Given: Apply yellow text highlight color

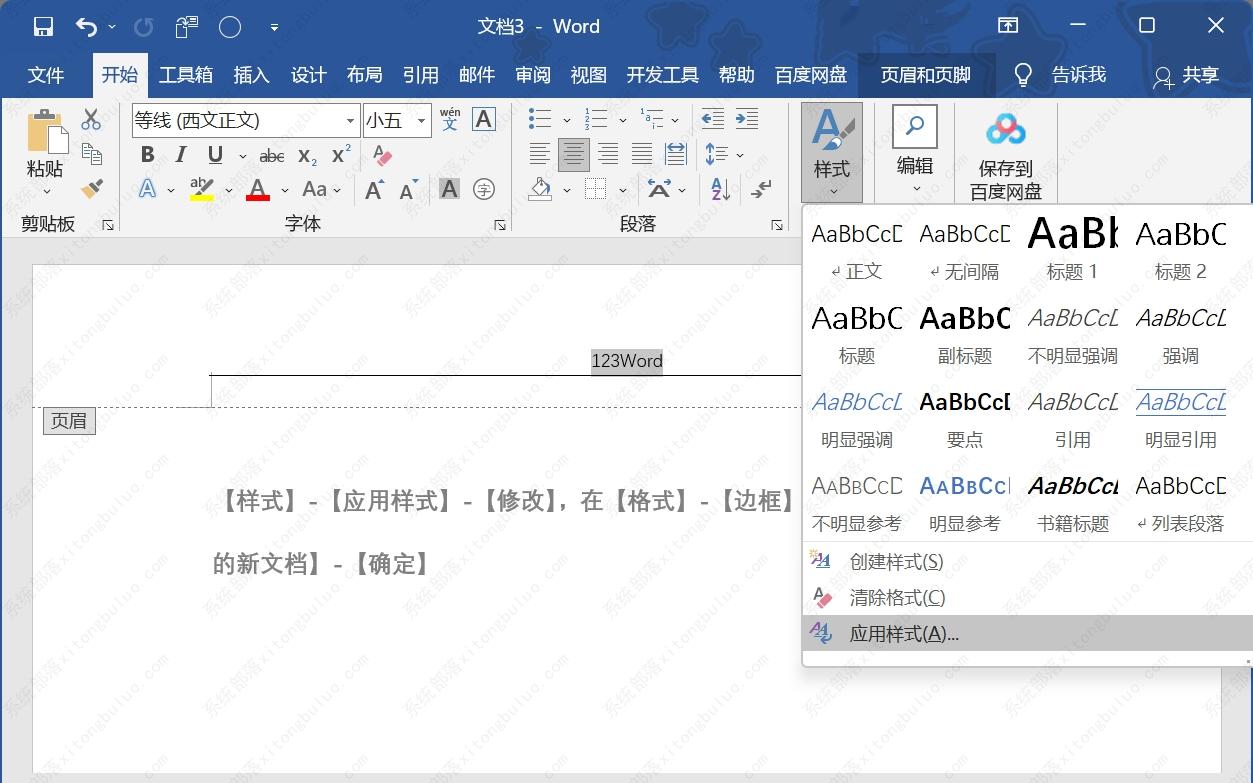Looking at the screenshot, I should [x=202, y=189].
